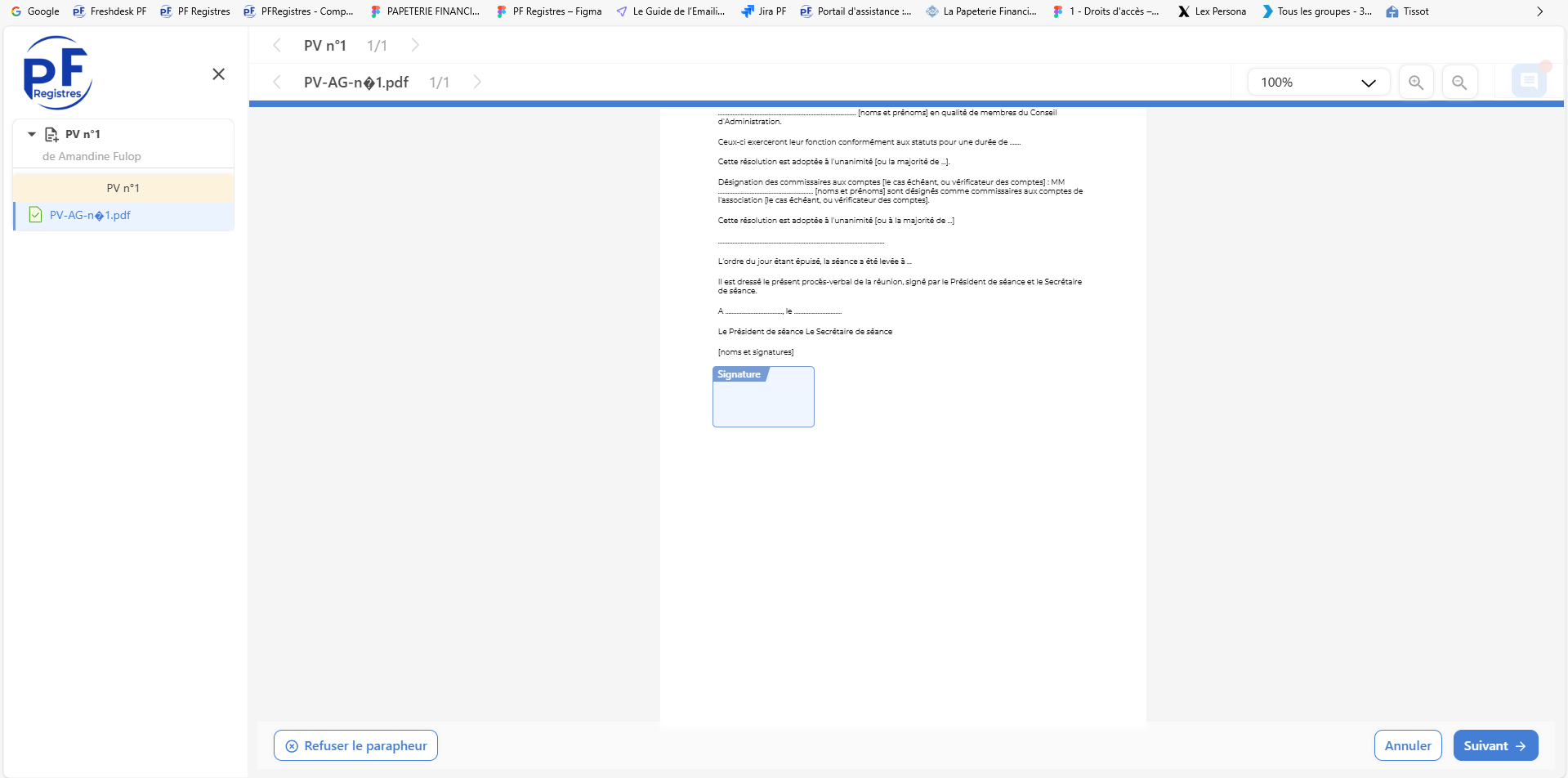Open the Tissot bookmark

click(x=1408, y=11)
